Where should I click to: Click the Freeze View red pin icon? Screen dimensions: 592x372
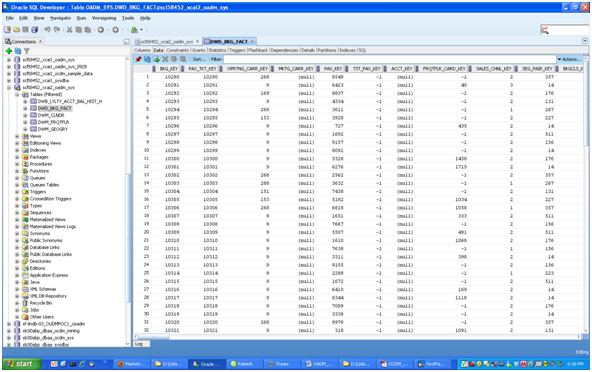[x=139, y=59]
